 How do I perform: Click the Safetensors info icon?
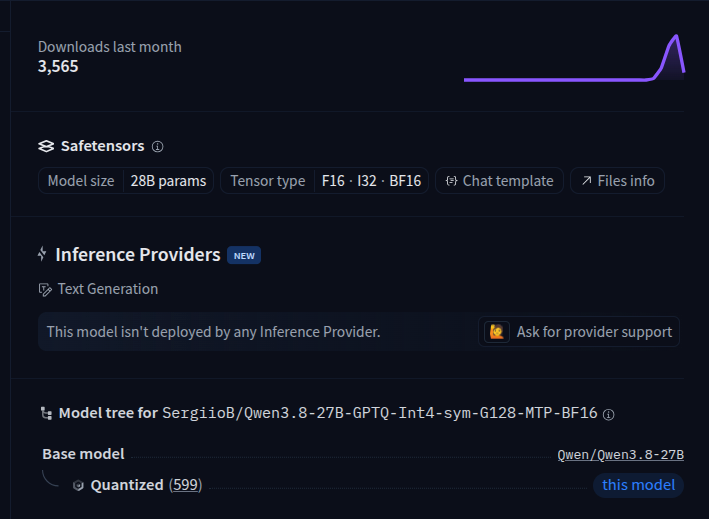coord(157,146)
